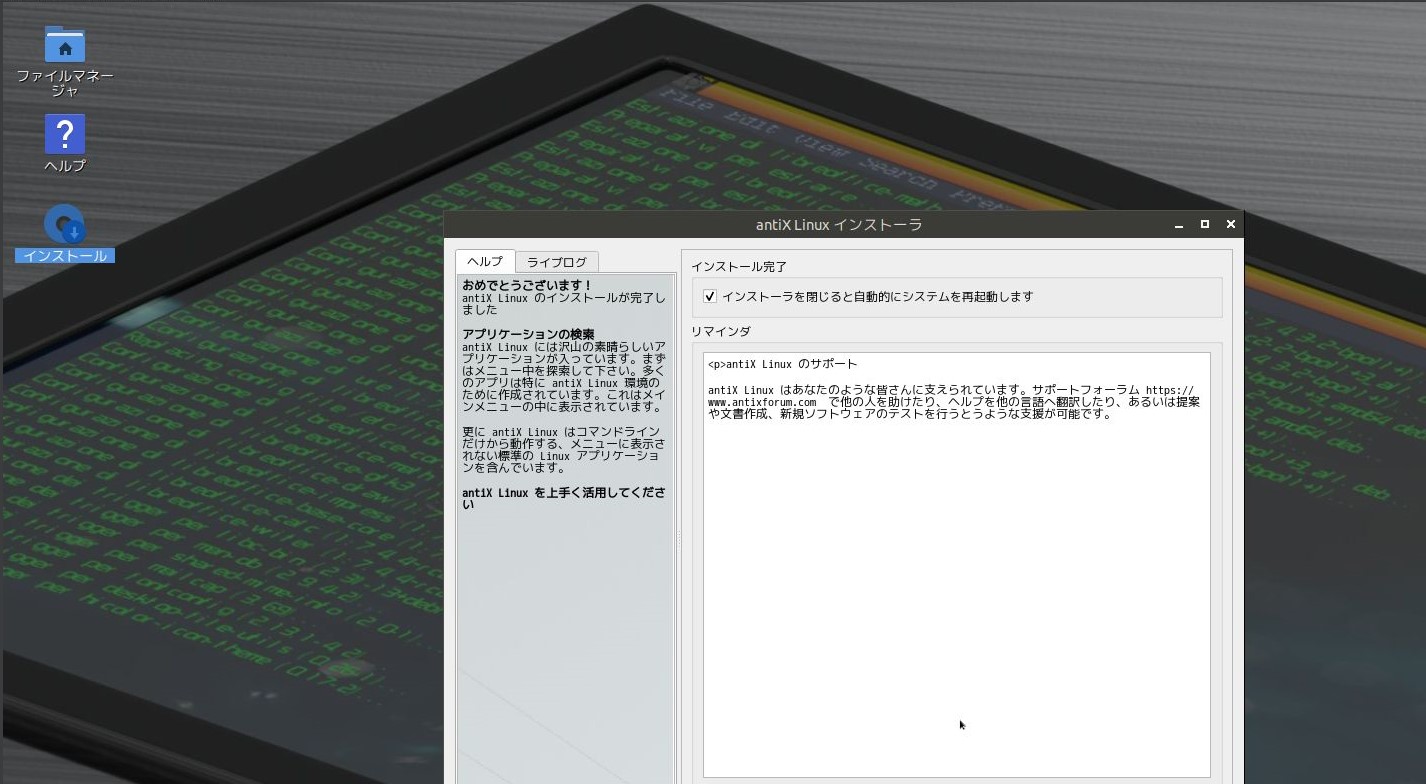Click the antiX Linux を上手く活用してください text
This screenshot has width=1426, height=784.
click(x=563, y=499)
